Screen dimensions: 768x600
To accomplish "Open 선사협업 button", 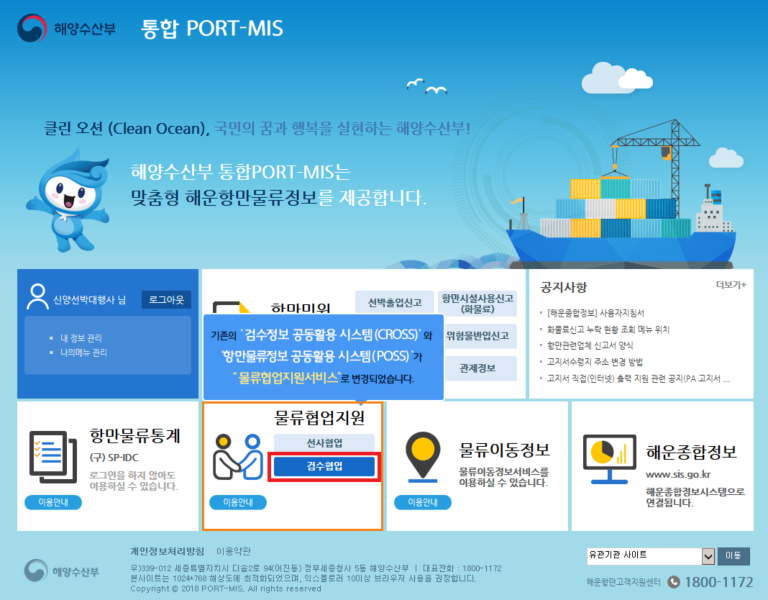I will 324,443.
